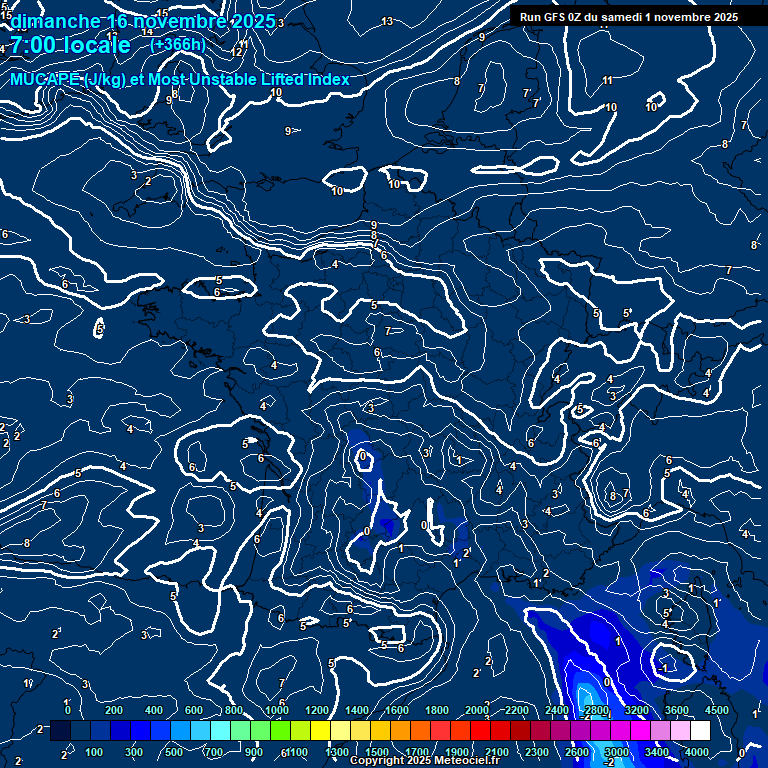Click the '400' legend value
The width and height of the screenshot is (768, 768).
click(x=154, y=710)
